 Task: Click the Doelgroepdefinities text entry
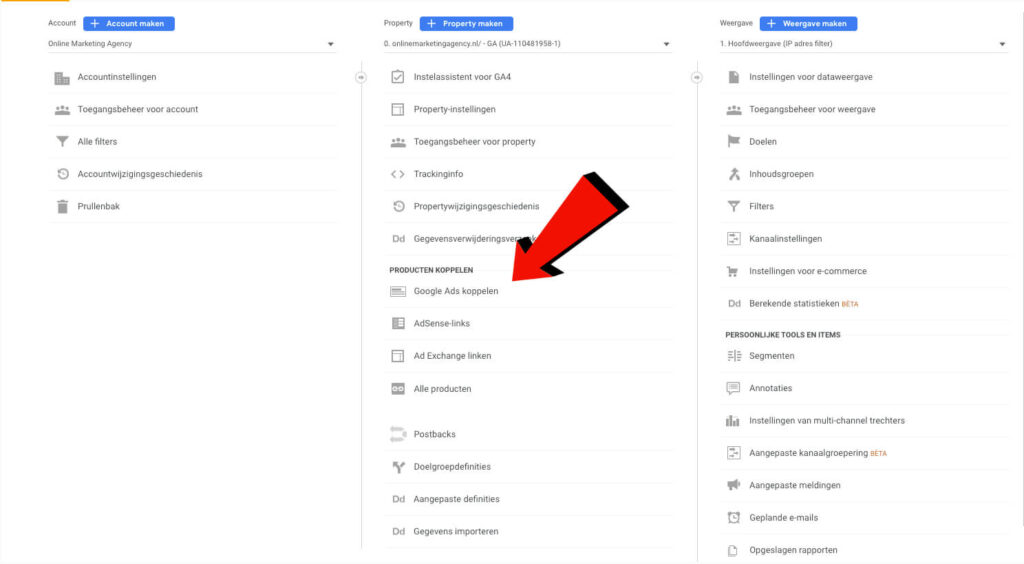(x=452, y=467)
